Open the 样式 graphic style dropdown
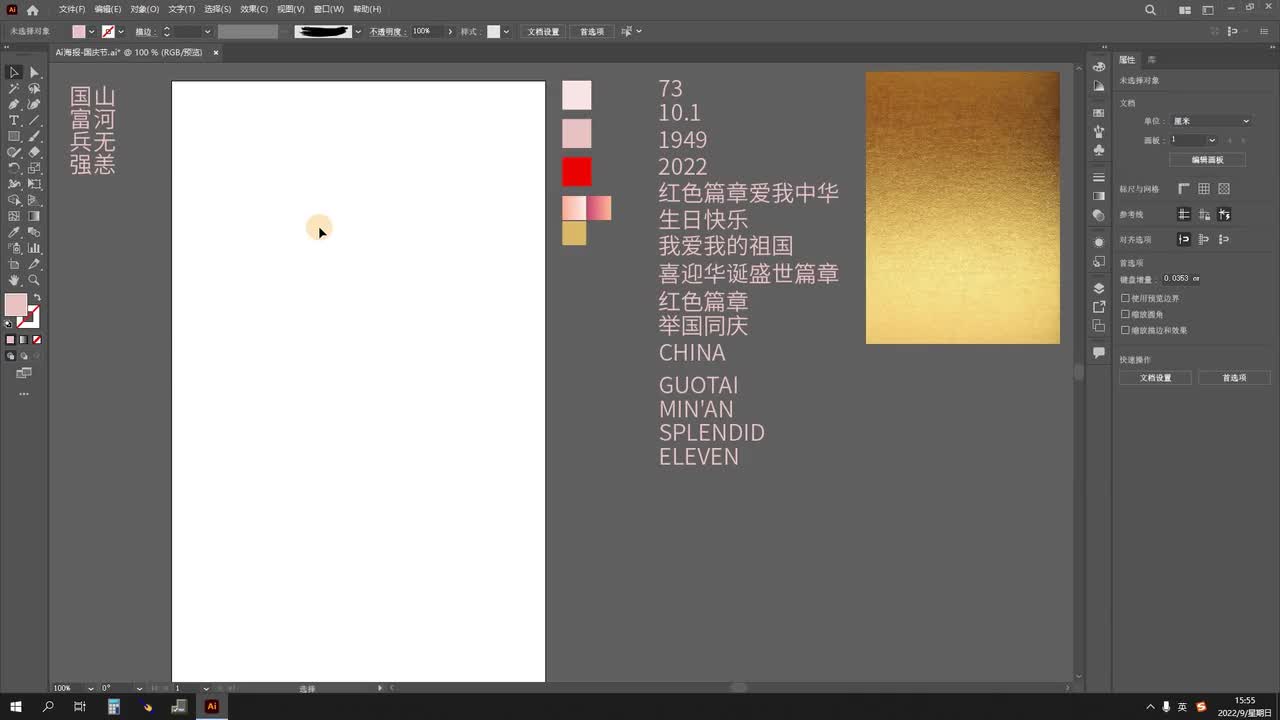1280x720 pixels. pos(506,32)
